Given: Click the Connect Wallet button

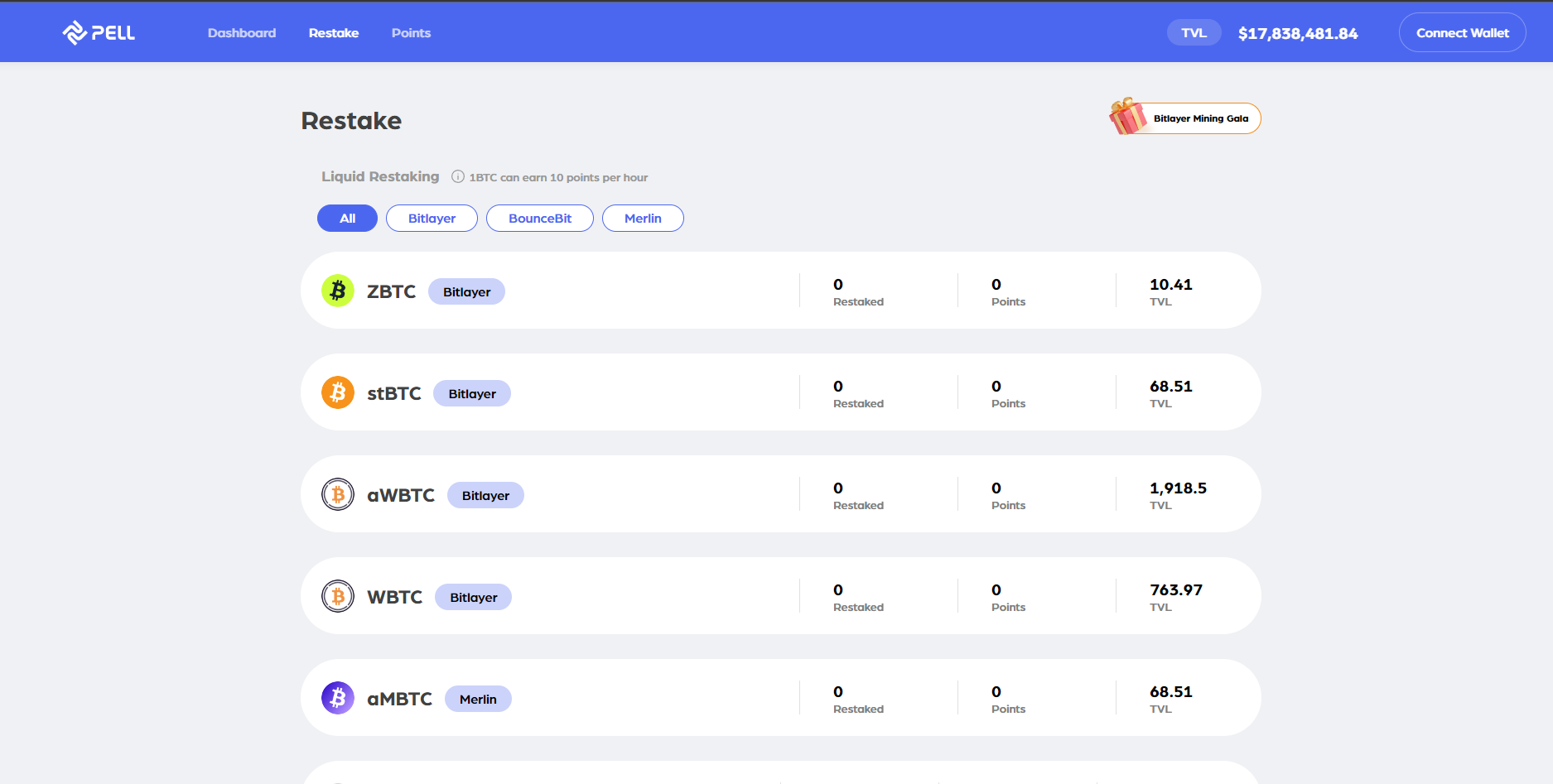Looking at the screenshot, I should tap(1463, 33).
